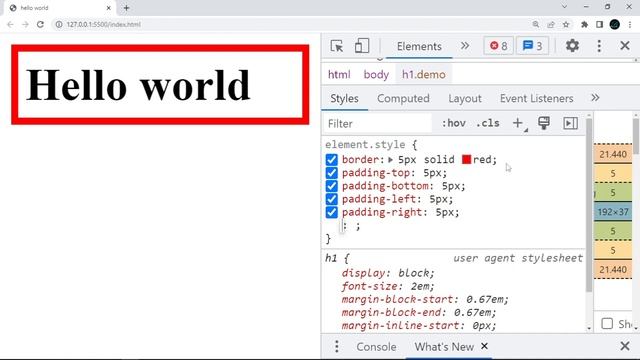The width and height of the screenshot is (640, 360).
Task: Toggle the browser side panel icon
Action: [600, 24]
